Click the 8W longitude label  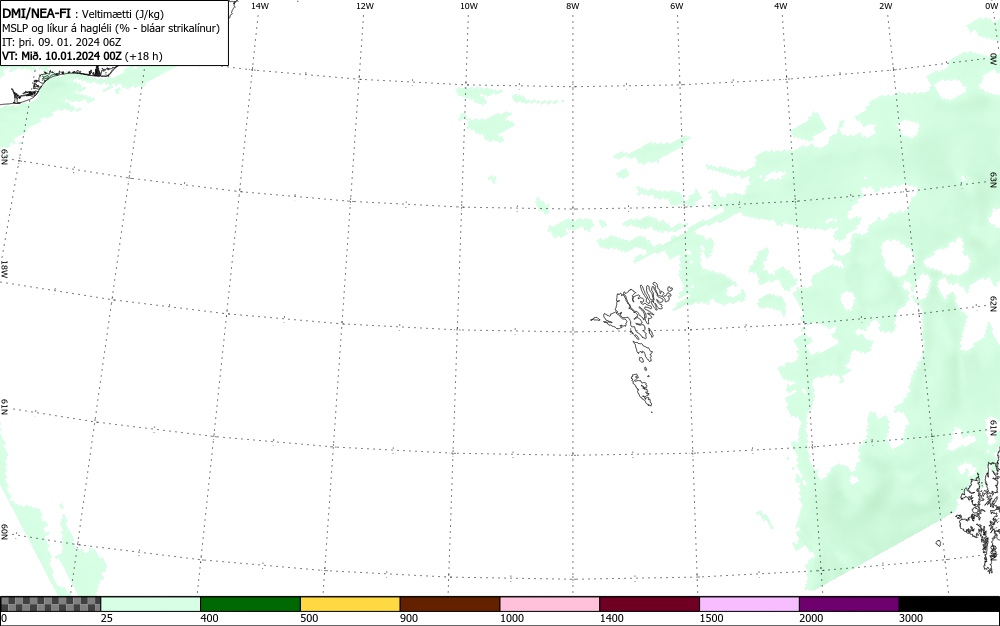573,6
